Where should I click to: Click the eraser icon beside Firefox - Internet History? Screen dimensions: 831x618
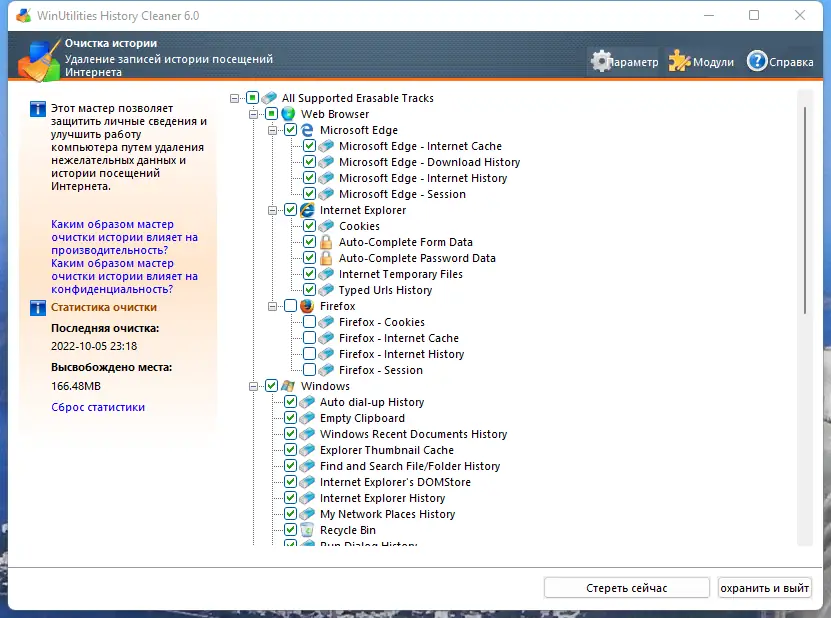[x=326, y=354]
